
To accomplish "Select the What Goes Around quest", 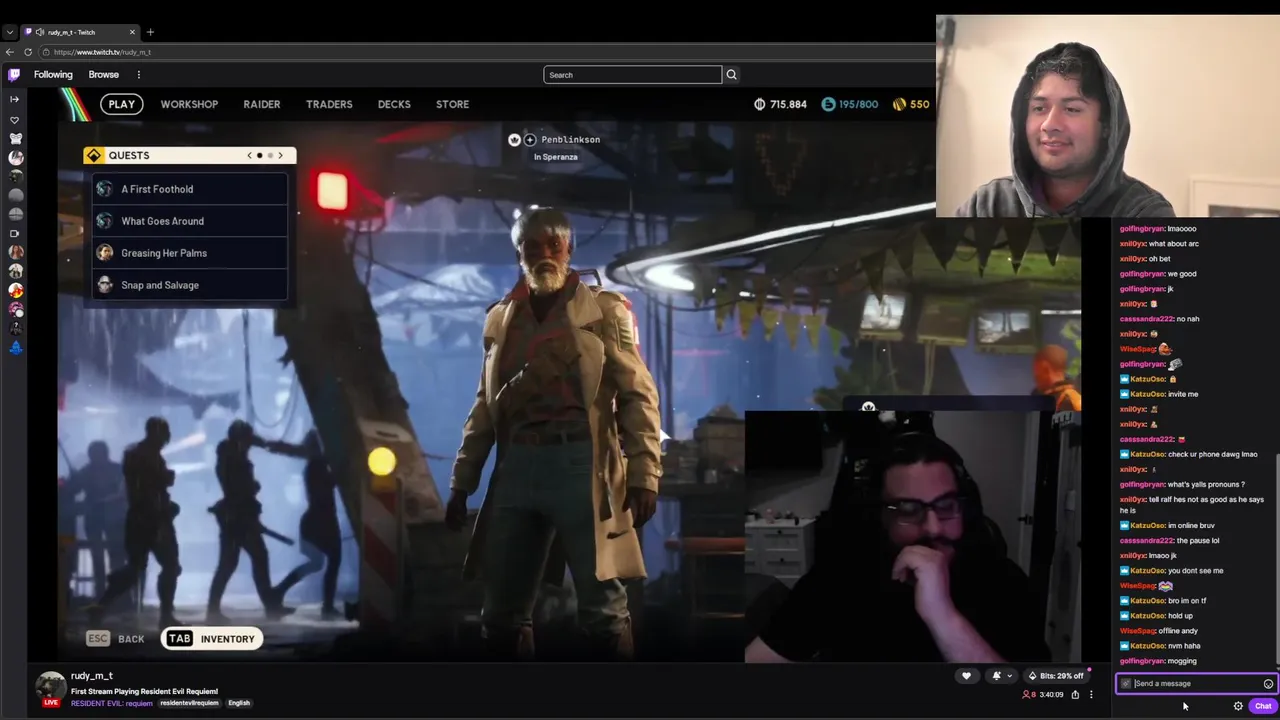I will (x=190, y=221).
